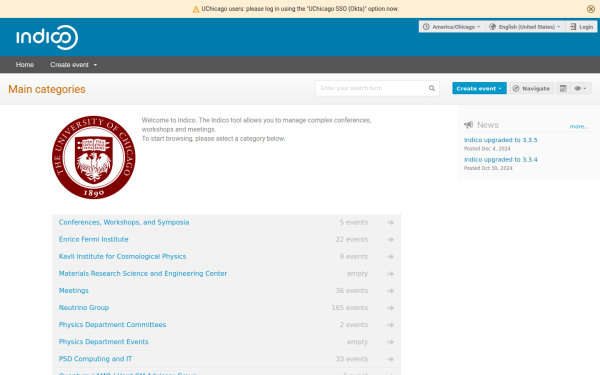
Task: Open Kavli Institute for Cosmological Physics category
Action: pyautogui.click(x=122, y=256)
